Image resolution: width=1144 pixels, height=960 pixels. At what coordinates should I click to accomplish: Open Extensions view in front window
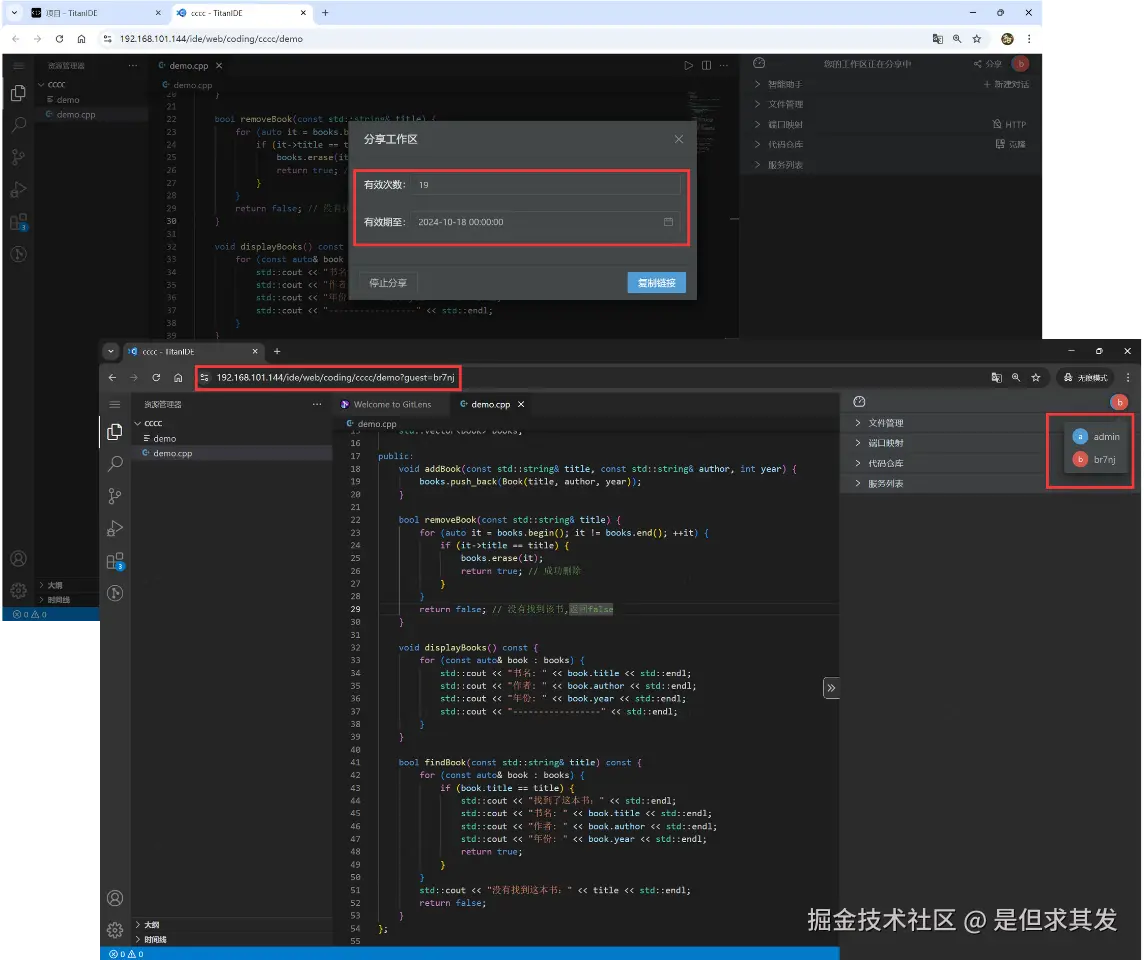pos(115,561)
